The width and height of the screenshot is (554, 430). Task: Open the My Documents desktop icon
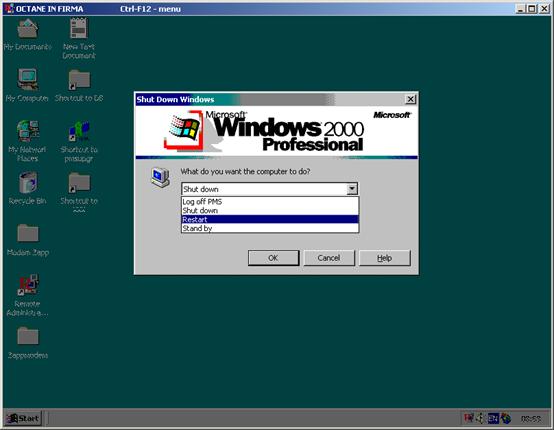pos(28,29)
